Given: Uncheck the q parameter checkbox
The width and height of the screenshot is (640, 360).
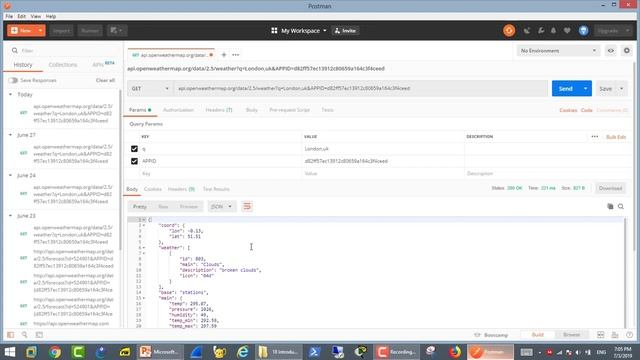Looking at the screenshot, I should (134, 149).
